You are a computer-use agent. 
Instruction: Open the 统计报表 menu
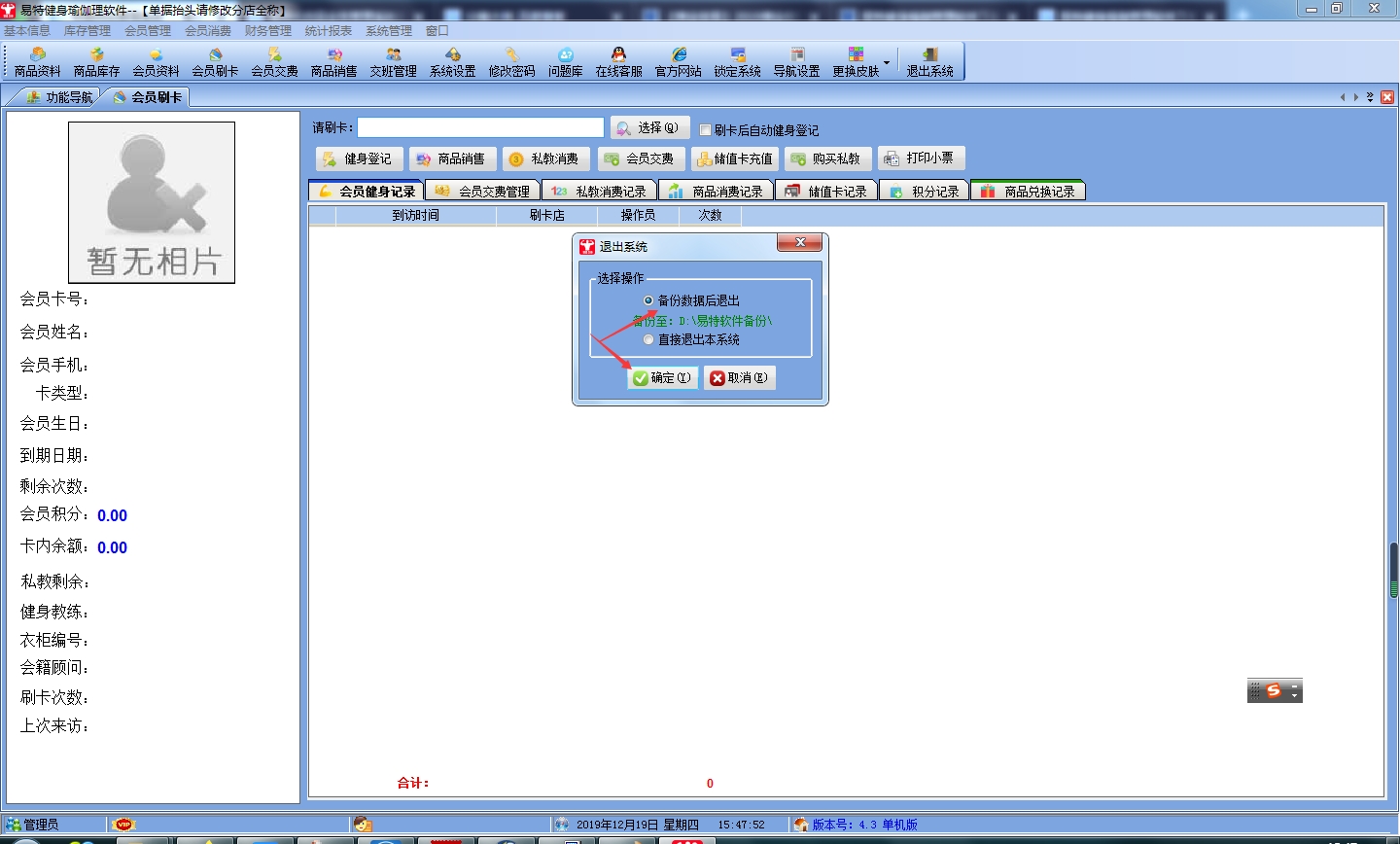pyautogui.click(x=328, y=31)
